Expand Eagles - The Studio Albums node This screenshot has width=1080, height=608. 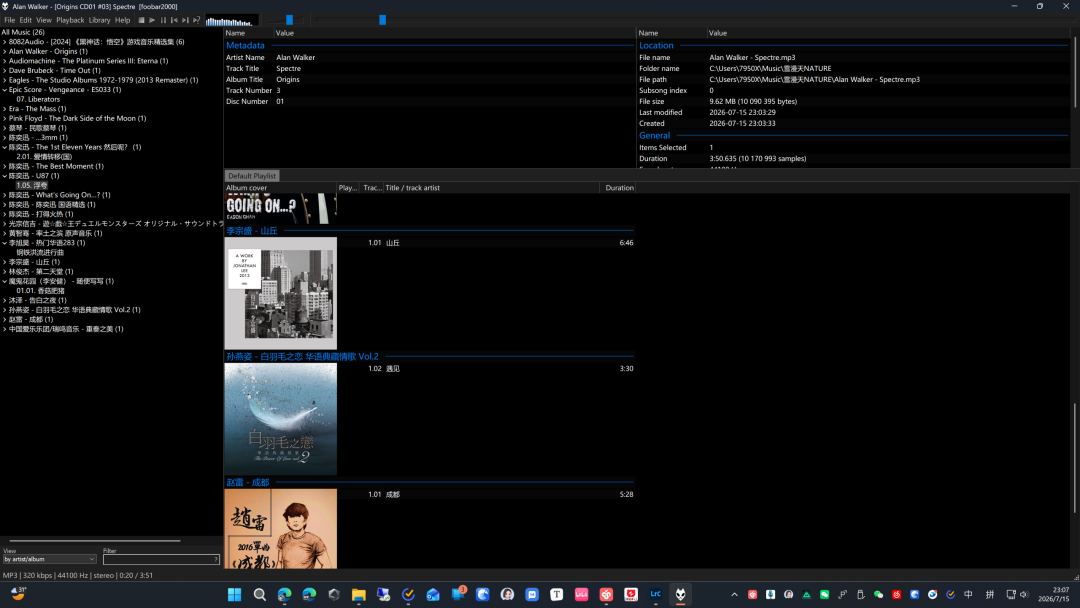click(5, 81)
